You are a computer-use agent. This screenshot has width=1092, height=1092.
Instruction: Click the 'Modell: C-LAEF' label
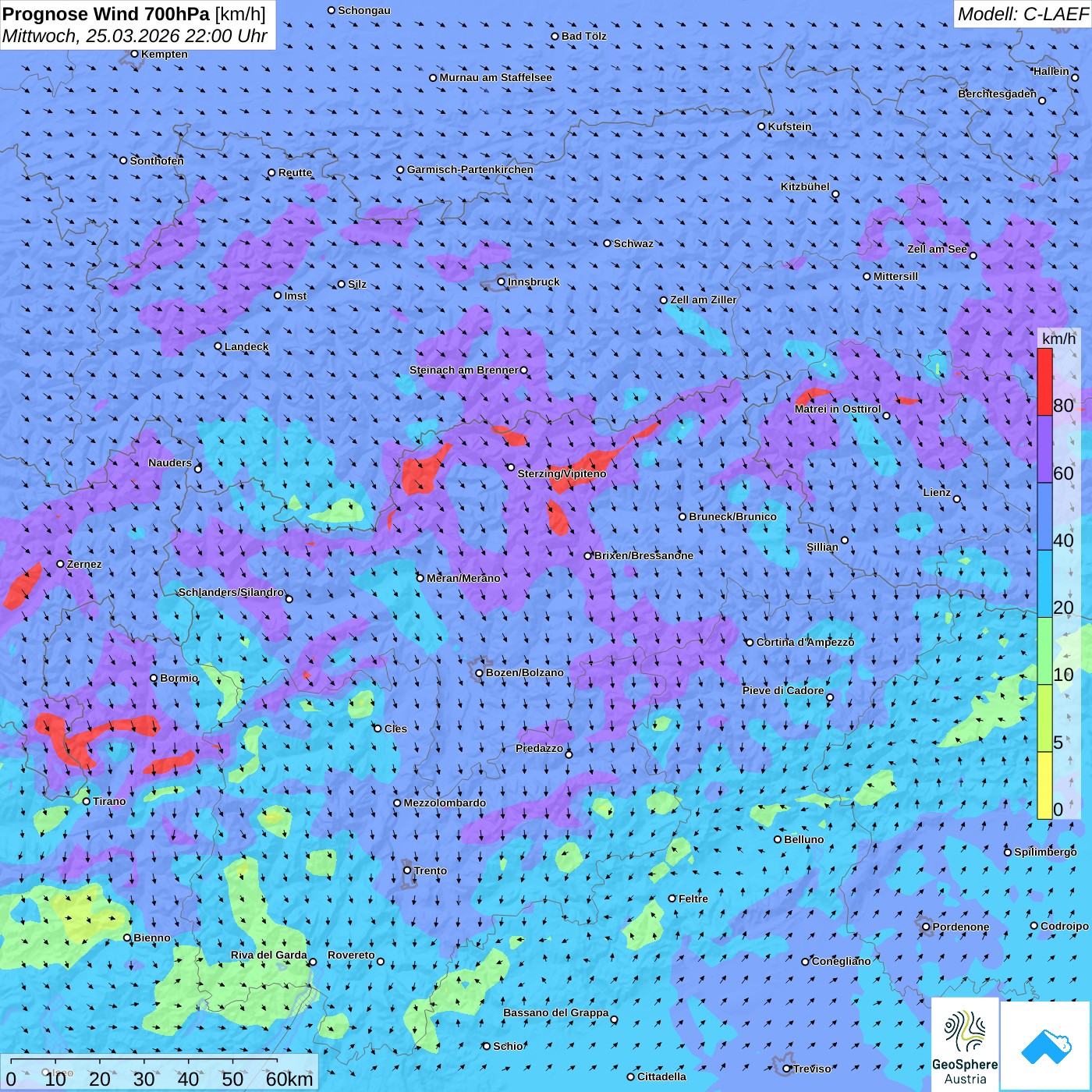point(1023,14)
